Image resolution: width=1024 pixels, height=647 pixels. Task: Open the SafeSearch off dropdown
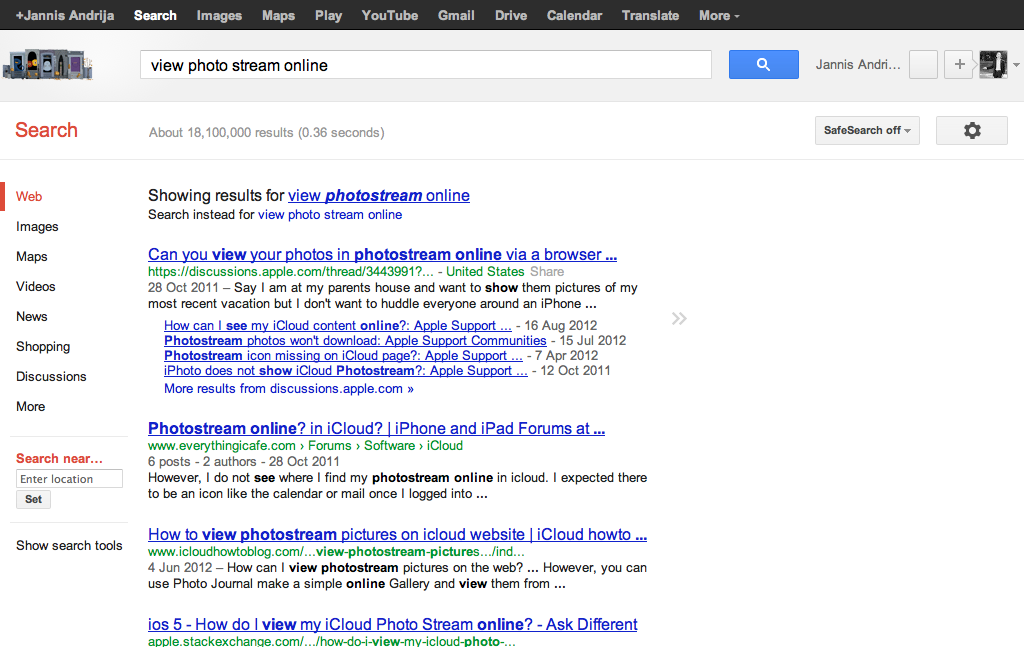point(867,131)
